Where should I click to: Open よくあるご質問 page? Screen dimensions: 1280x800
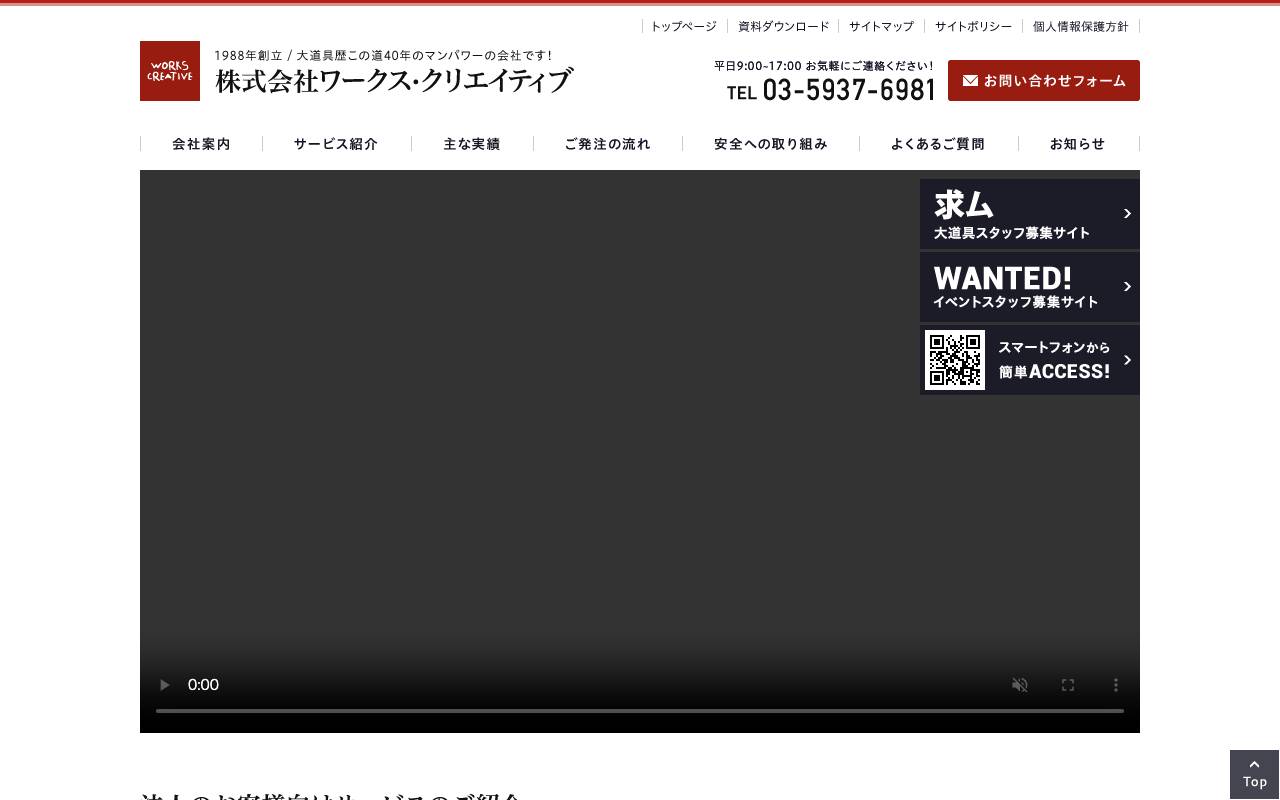coord(938,144)
